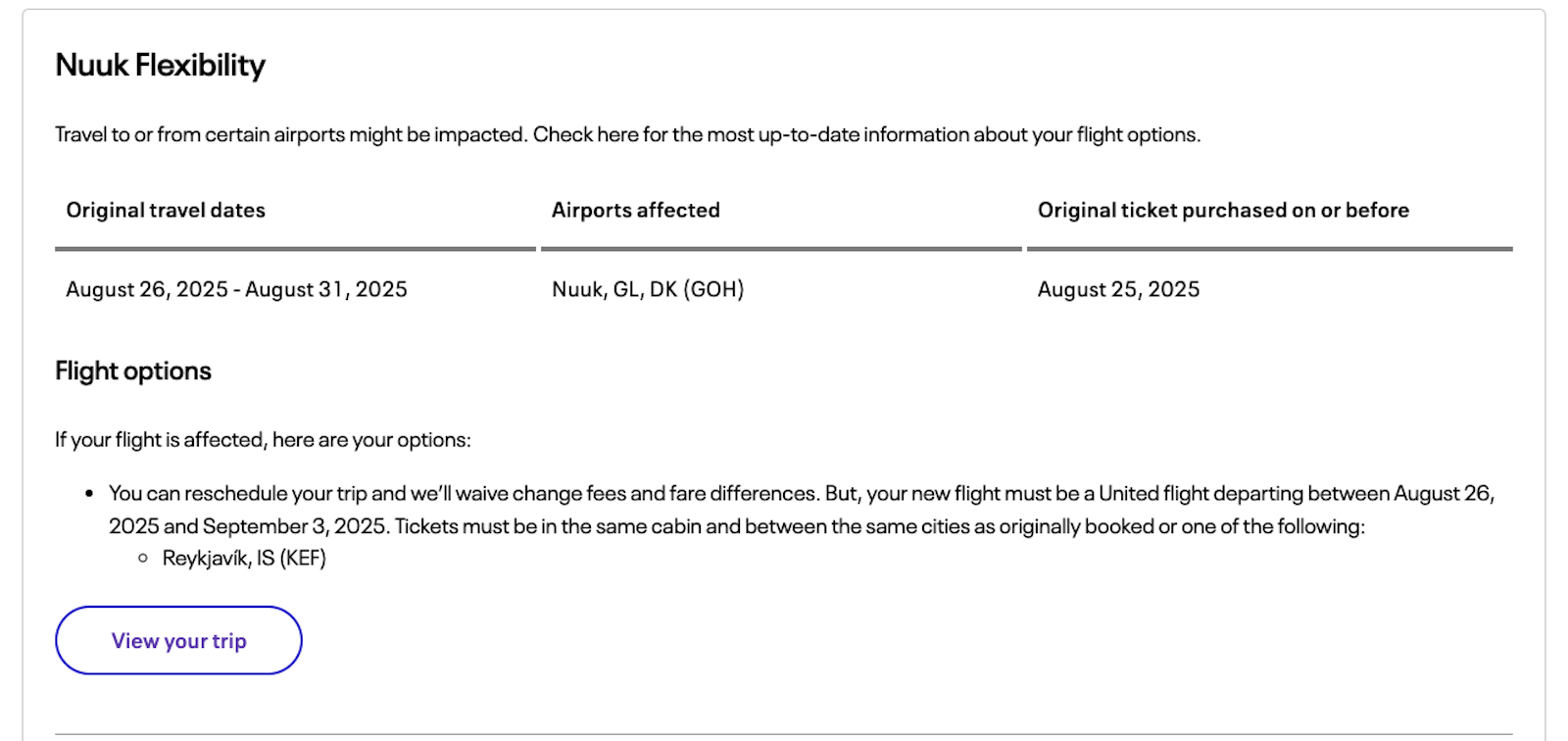The image size is (1568, 741).
Task: Click the Nuuk Flexibility heading
Action: click(x=160, y=66)
